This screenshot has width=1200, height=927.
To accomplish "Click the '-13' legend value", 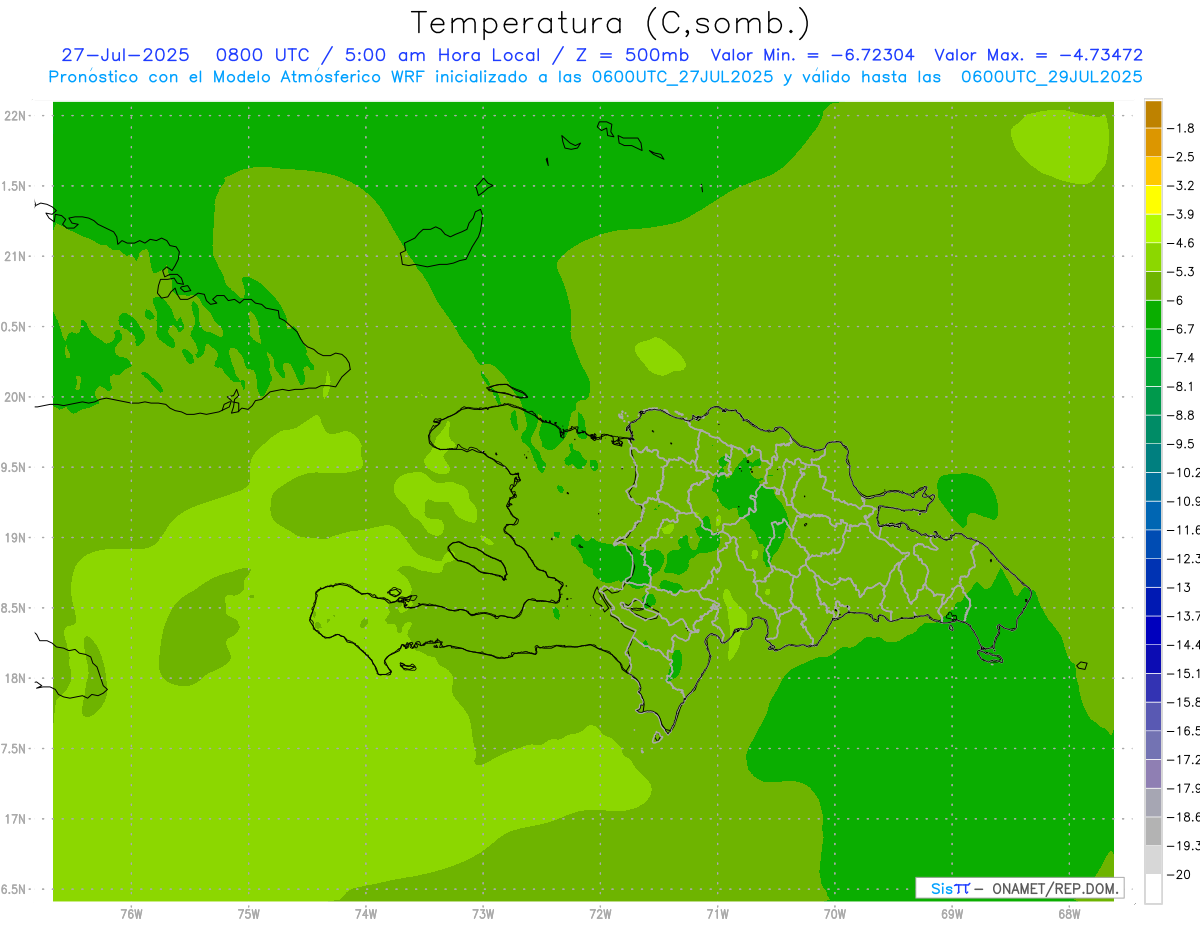I will tap(1179, 588).
